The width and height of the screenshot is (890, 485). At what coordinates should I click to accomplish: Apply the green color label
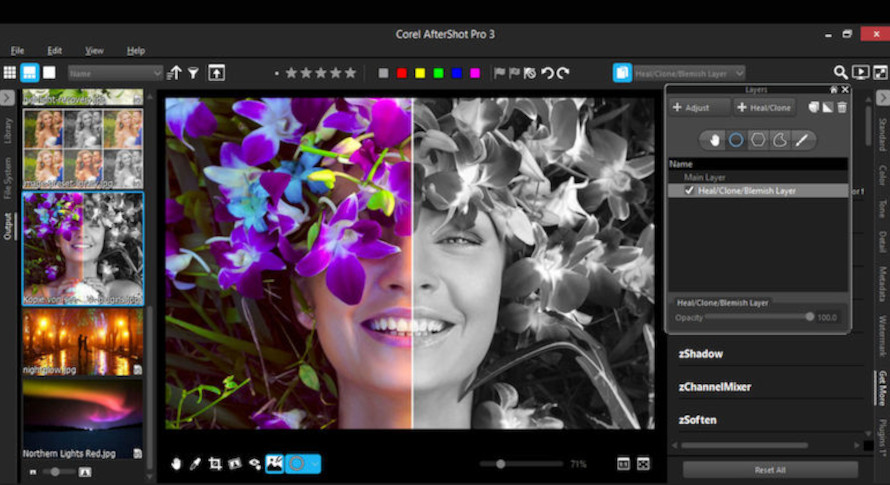coord(438,73)
